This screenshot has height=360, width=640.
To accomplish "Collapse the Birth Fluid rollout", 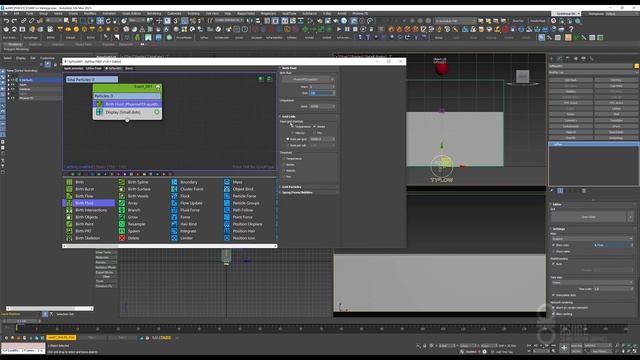I will [309, 68].
